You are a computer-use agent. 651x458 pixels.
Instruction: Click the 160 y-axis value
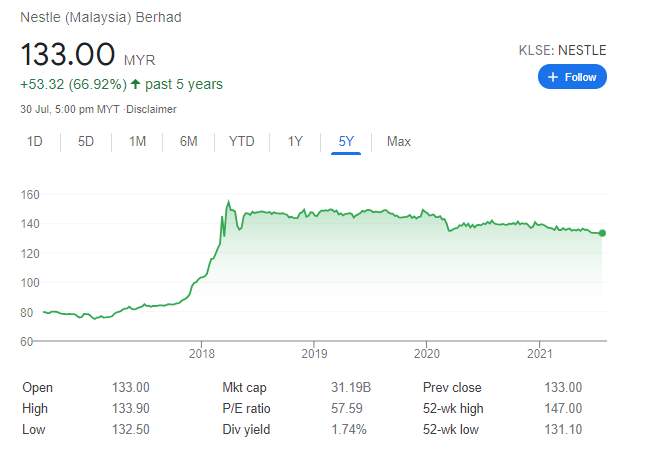tap(30, 194)
